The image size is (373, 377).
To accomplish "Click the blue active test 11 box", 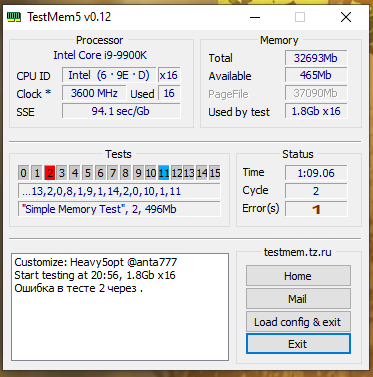I will (x=163, y=173).
